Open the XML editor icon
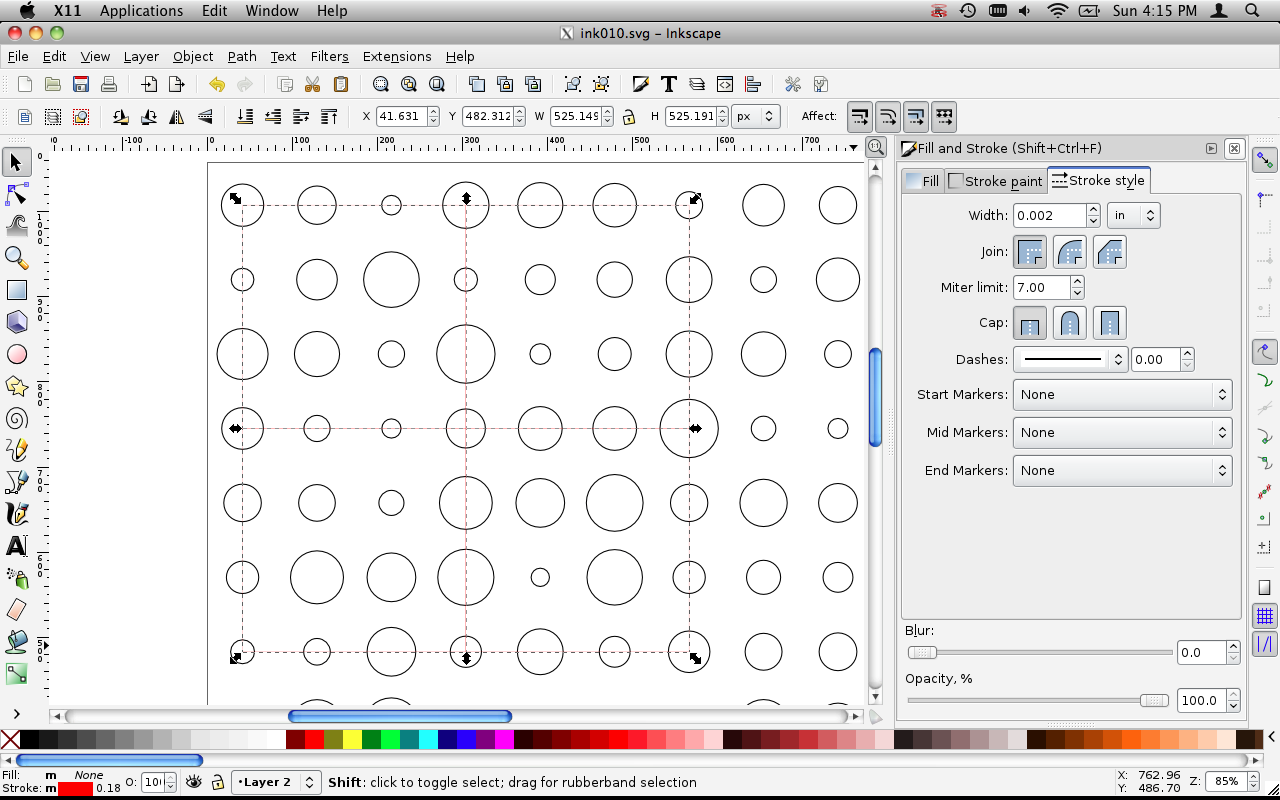1280x800 pixels. 725,85
